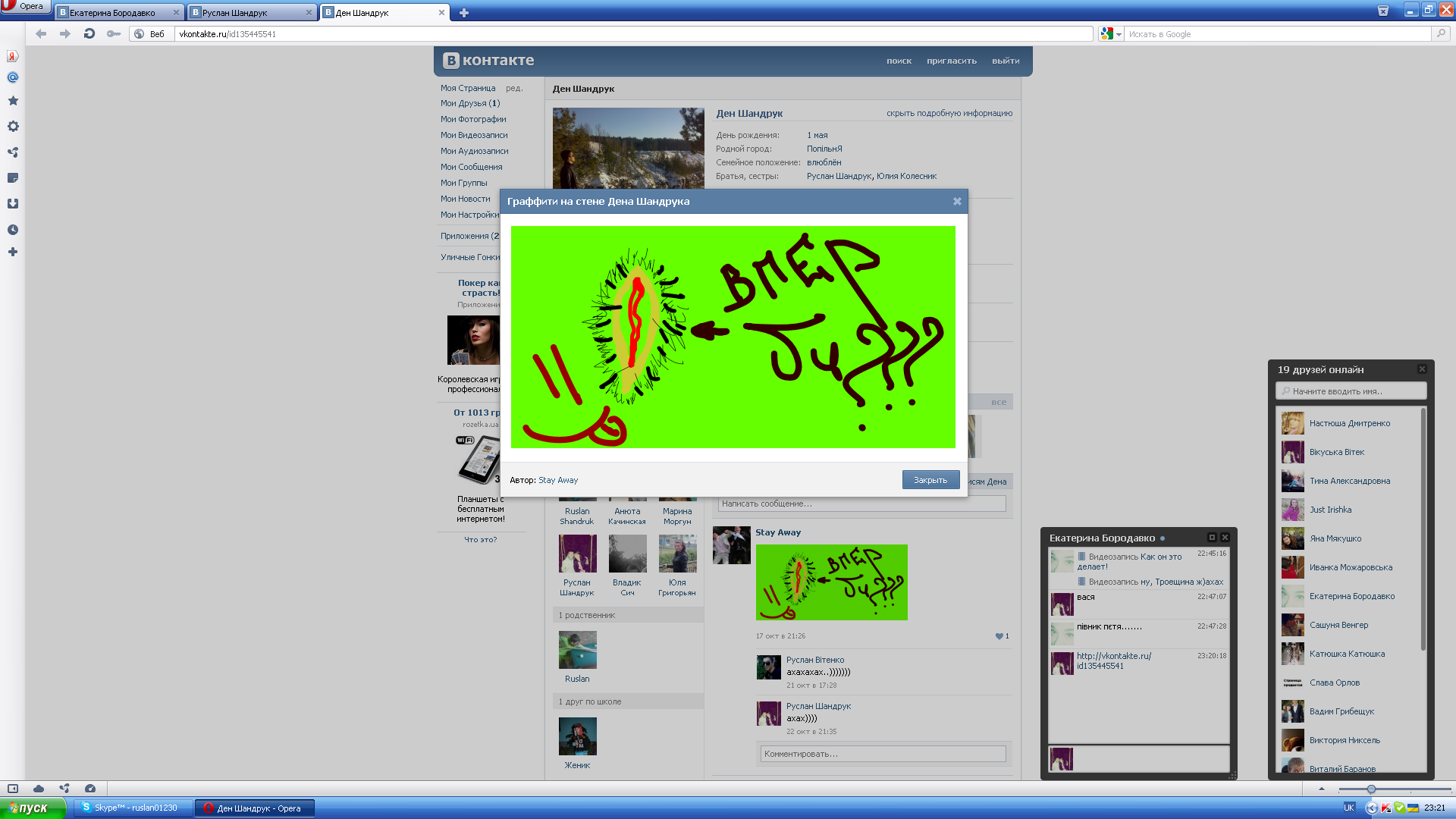The image size is (1456, 819).
Task: Go back with browser back arrow
Action: coord(41,33)
